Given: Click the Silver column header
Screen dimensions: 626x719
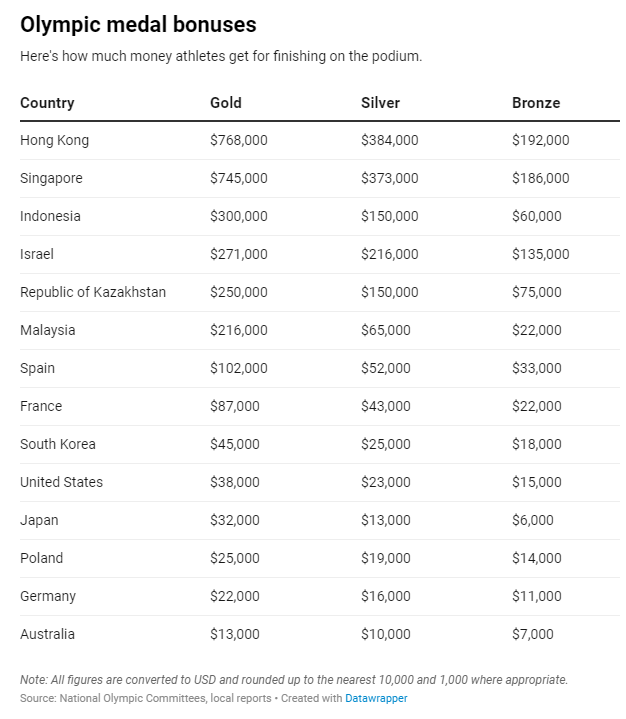Looking at the screenshot, I should click(380, 103).
